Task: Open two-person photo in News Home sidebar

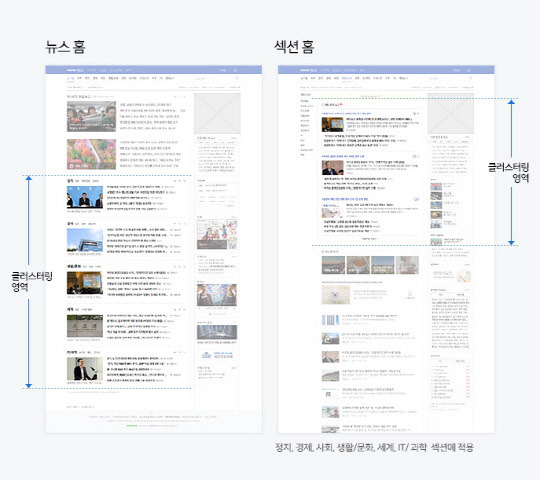Action: pos(217,295)
